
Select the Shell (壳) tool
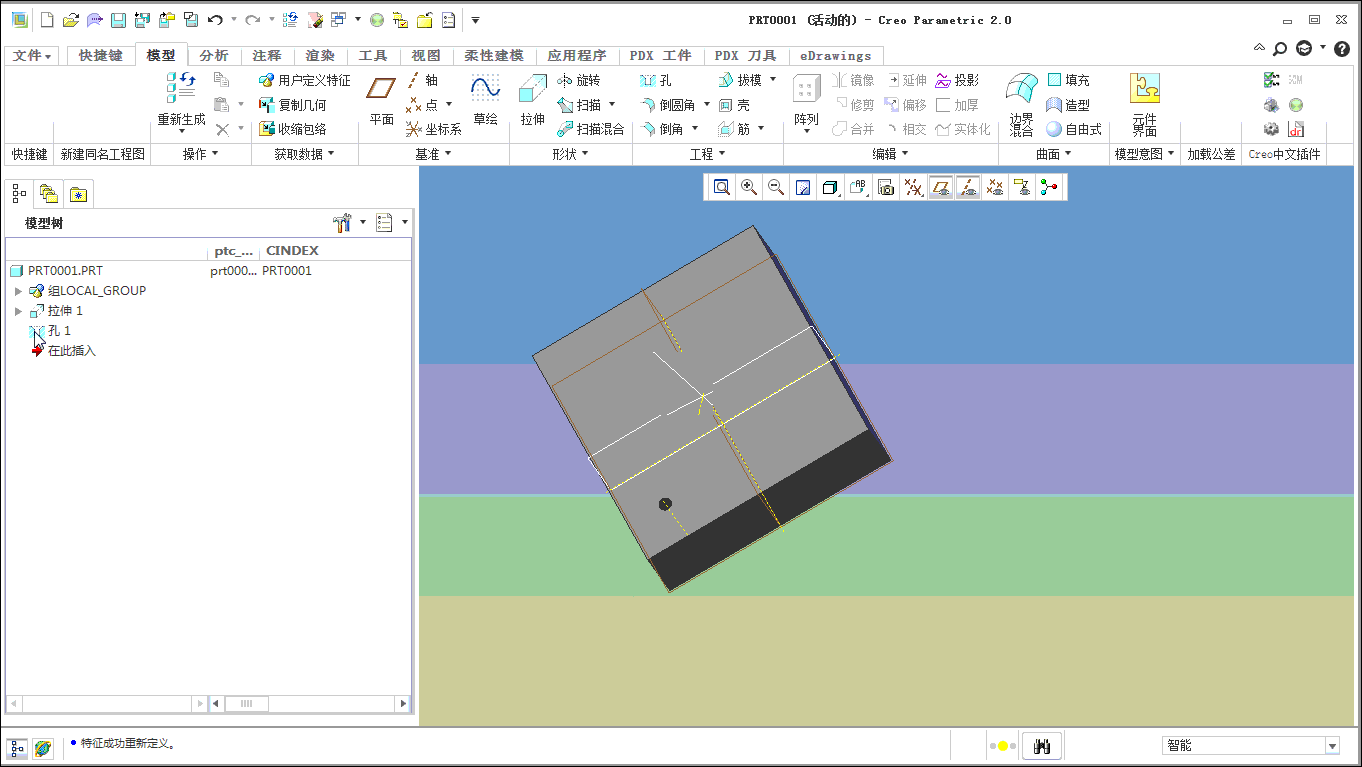point(734,105)
